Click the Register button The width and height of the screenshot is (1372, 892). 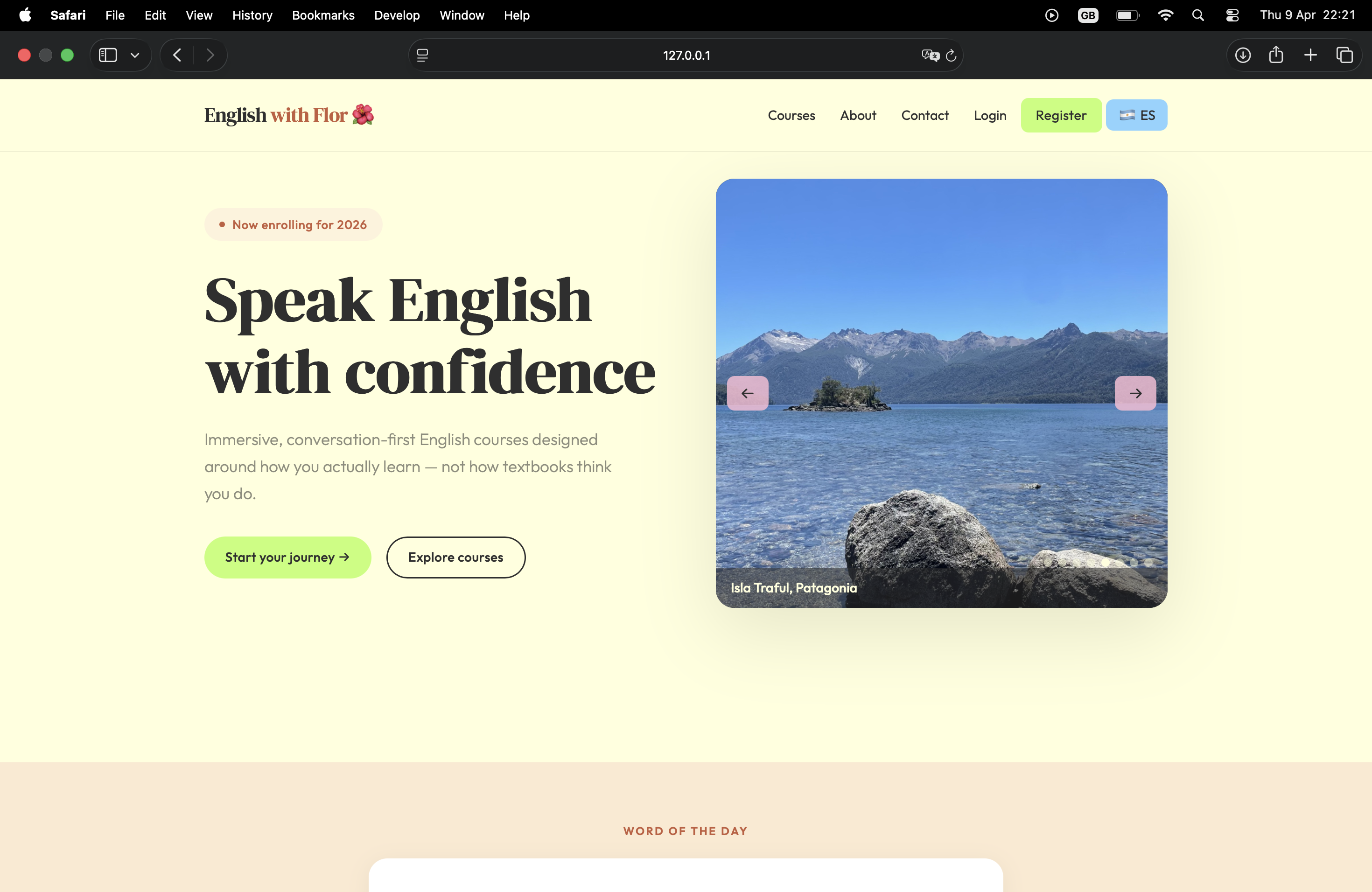pyautogui.click(x=1061, y=115)
